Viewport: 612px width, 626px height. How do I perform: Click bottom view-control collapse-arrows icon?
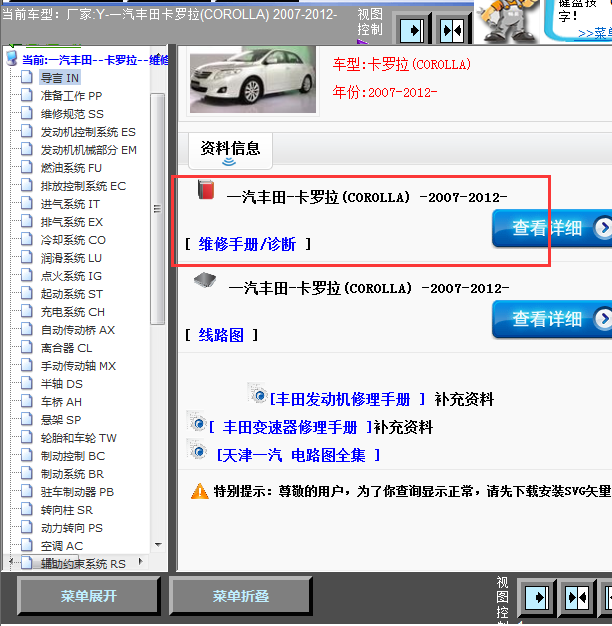[x=578, y=597]
